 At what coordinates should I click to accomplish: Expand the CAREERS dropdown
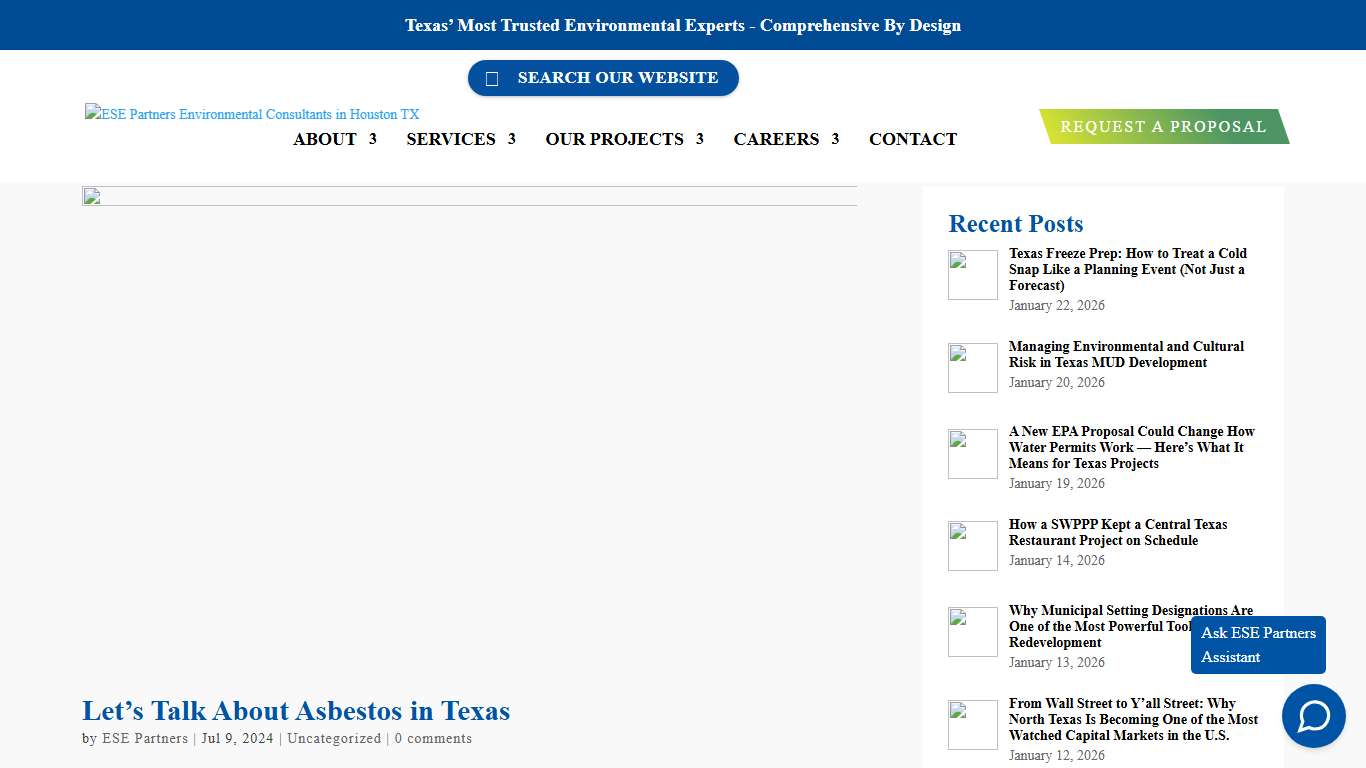[x=779, y=139]
